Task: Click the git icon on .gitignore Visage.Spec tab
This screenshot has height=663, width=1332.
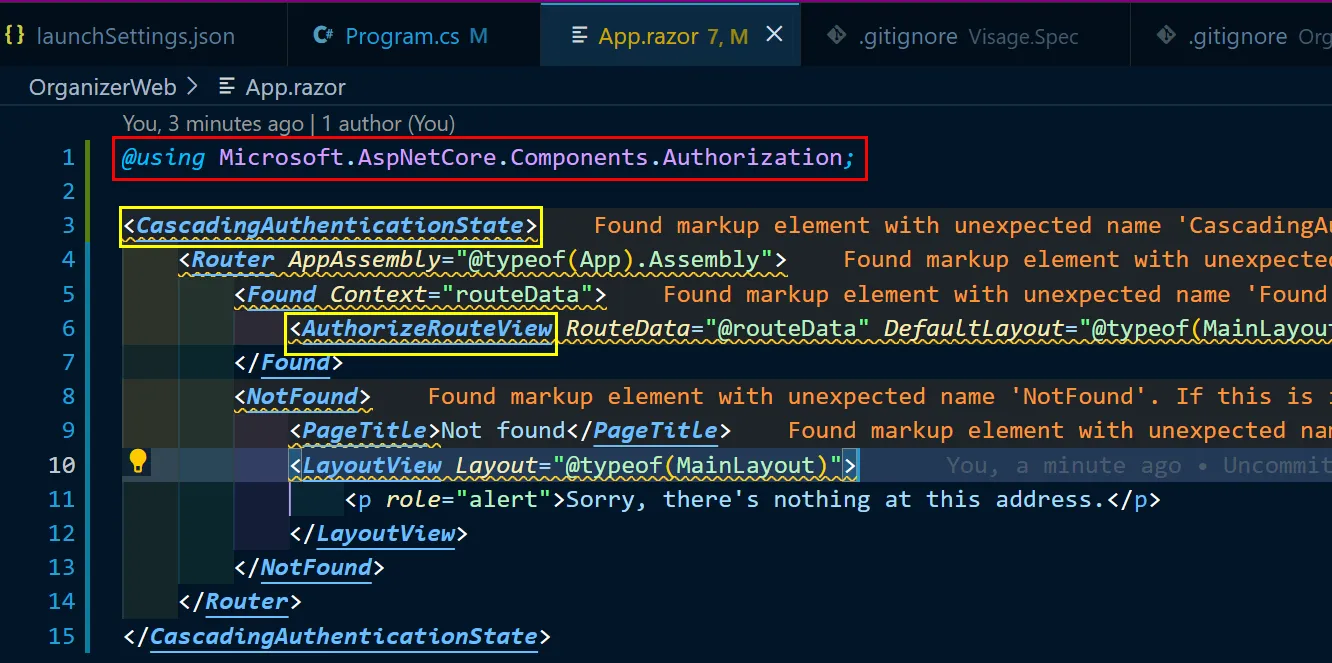Action: pos(837,36)
